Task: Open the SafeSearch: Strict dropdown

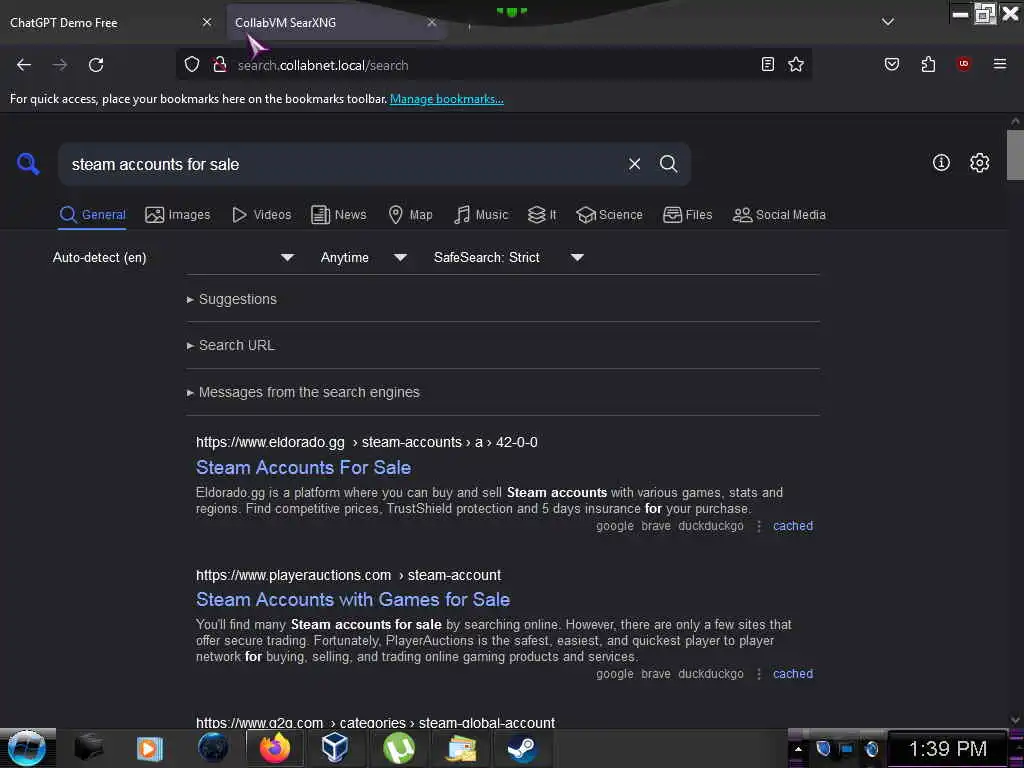Action: click(x=508, y=257)
